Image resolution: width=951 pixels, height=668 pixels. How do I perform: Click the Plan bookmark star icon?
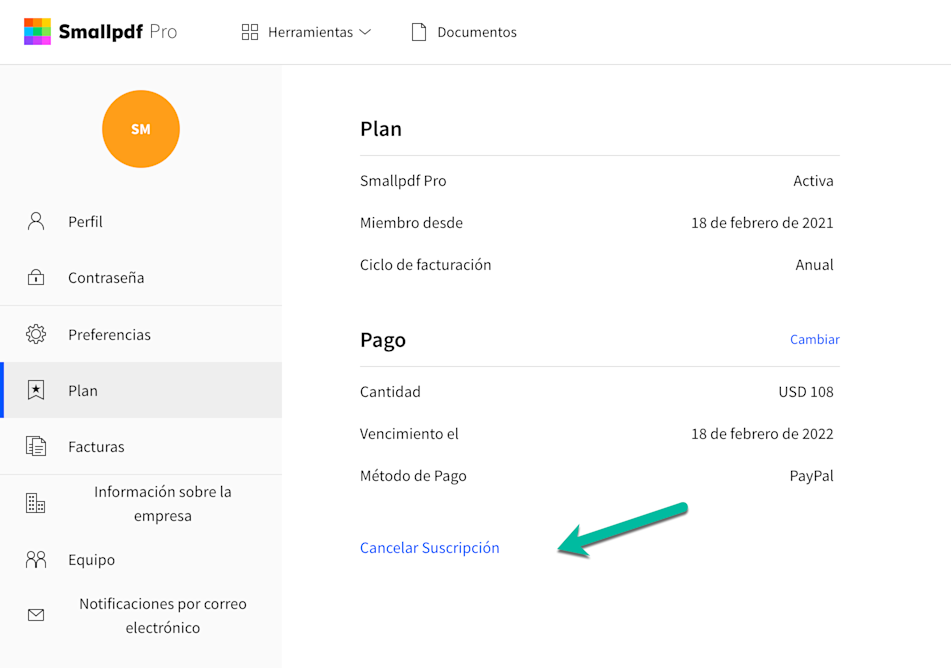[36, 390]
